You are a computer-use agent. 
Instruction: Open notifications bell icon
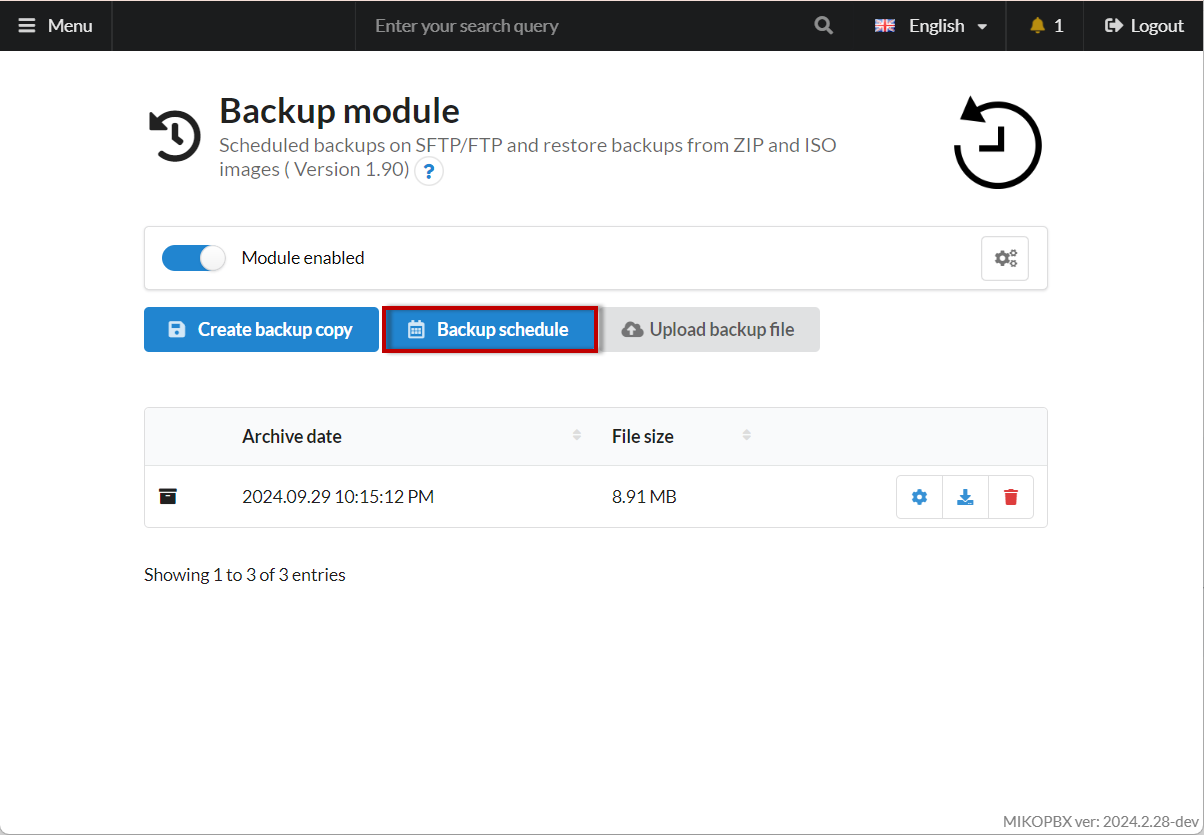1037,26
